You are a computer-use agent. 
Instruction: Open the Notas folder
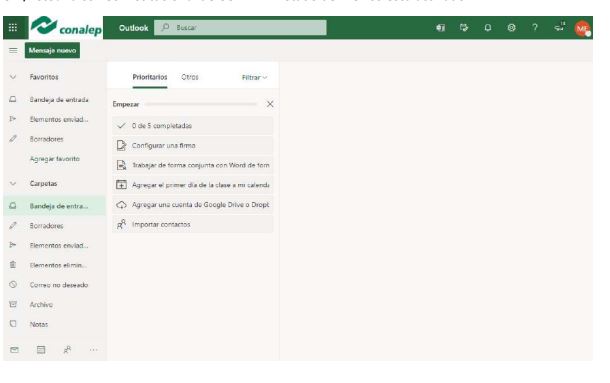[54, 324]
